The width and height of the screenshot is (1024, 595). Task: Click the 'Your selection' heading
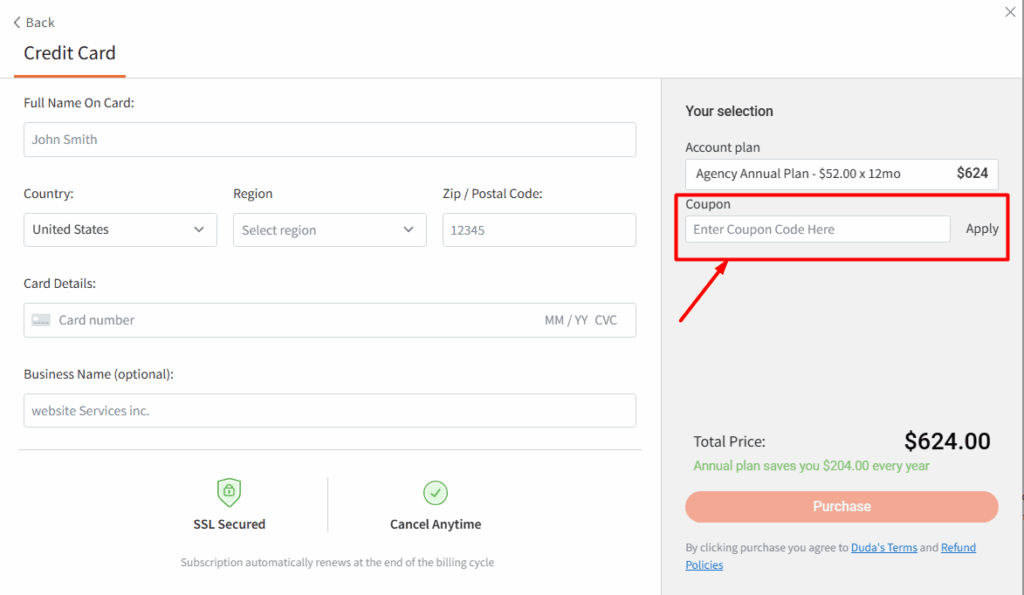point(729,111)
